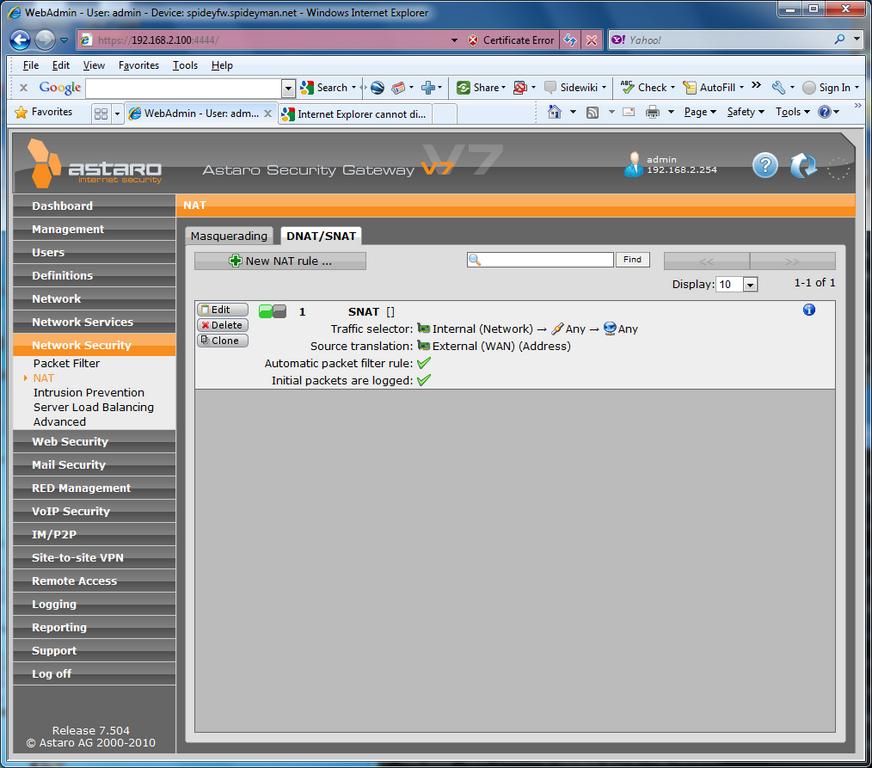Viewport: 872px width, 768px height.
Task: Click the Read Mail envelope icon
Action: [x=628, y=112]
